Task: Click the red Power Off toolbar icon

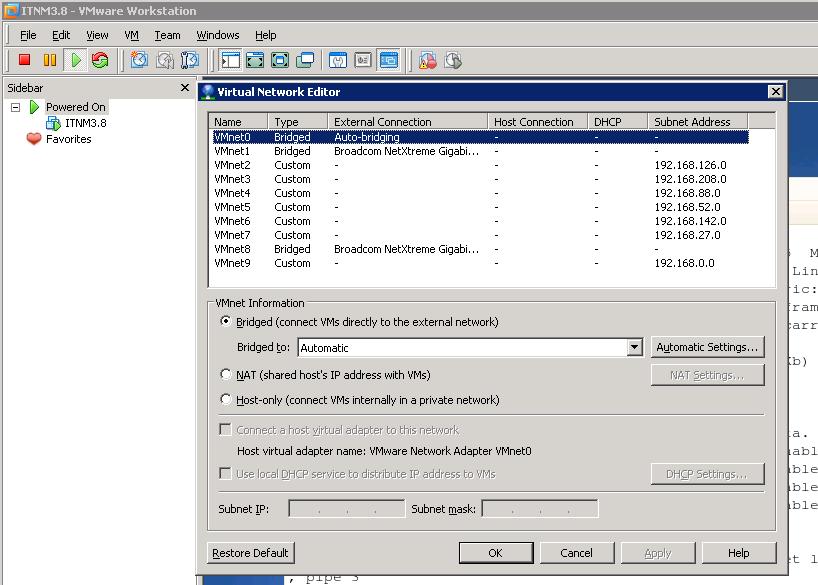Action: [24, 60]
